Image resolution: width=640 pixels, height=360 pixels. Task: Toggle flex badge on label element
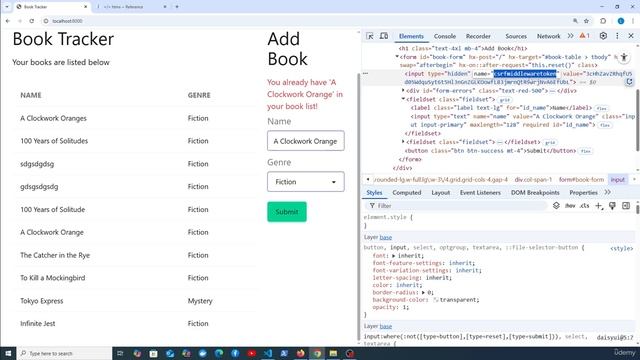click(601, 109)
